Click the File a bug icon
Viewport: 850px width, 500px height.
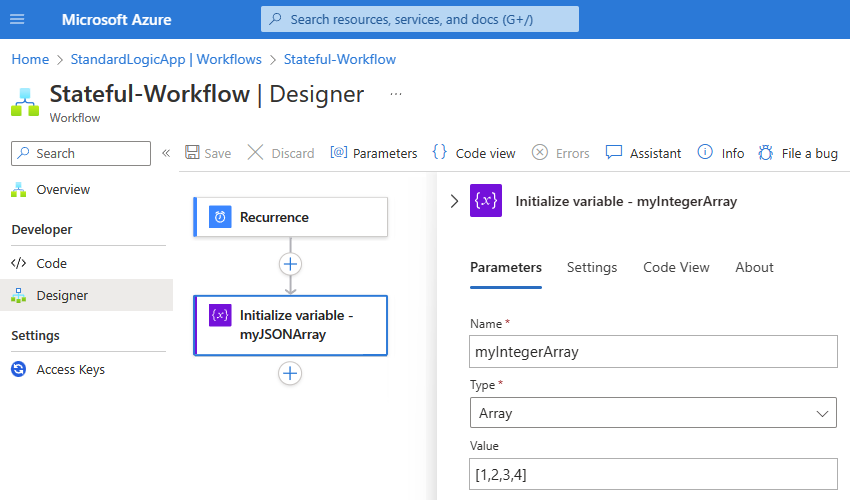[766, 153]
